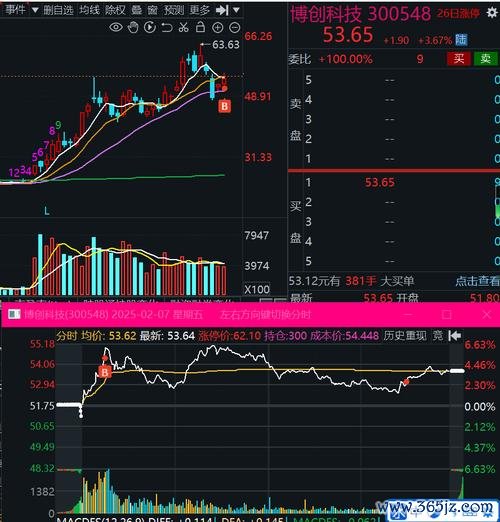The height and width of the screenshot is (522, 500).
Task: Click the jump-to-end arrow icon in toolbar
Action: pos(222,10)
